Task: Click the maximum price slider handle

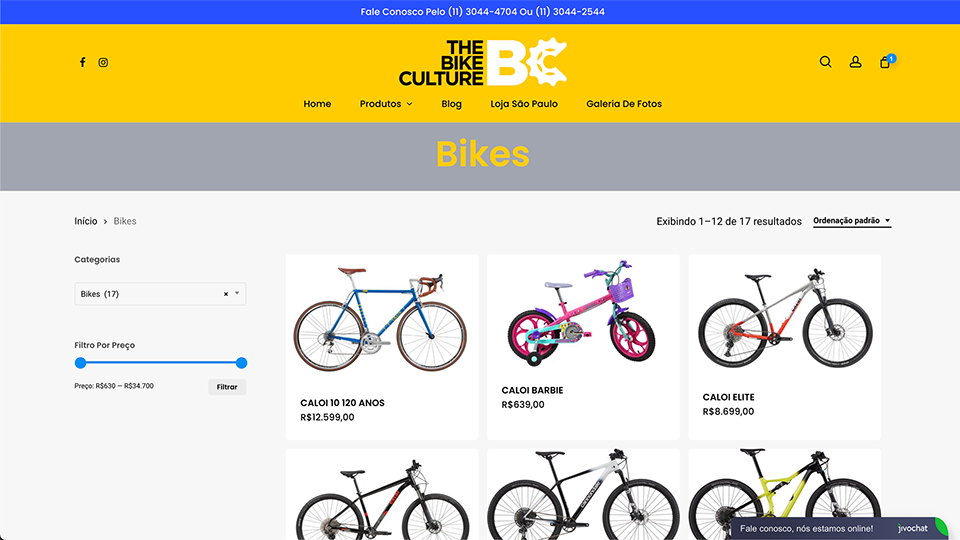Action: coord(241,363)
